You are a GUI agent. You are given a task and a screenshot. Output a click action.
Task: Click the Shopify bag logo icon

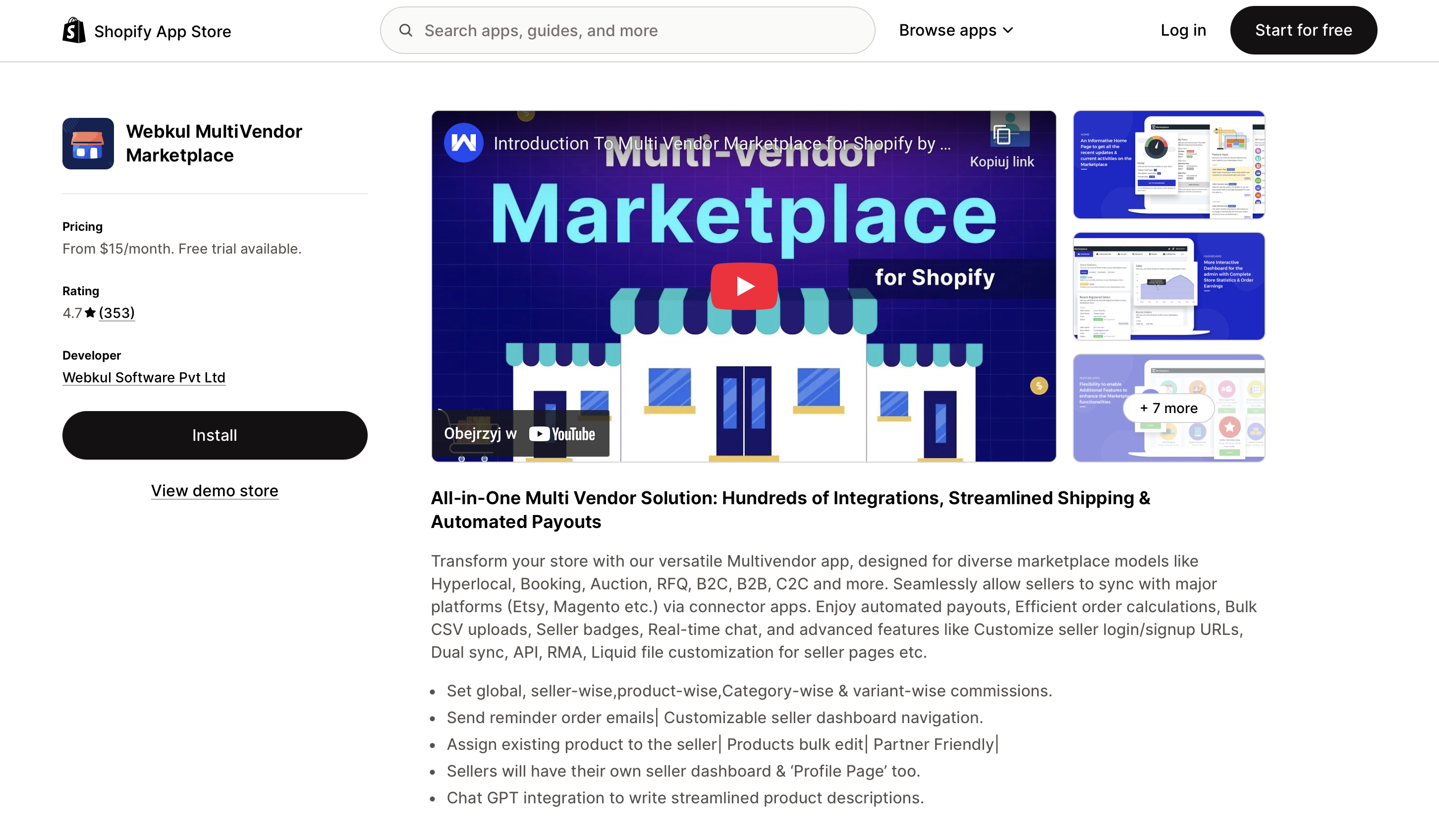coord(74,30)
